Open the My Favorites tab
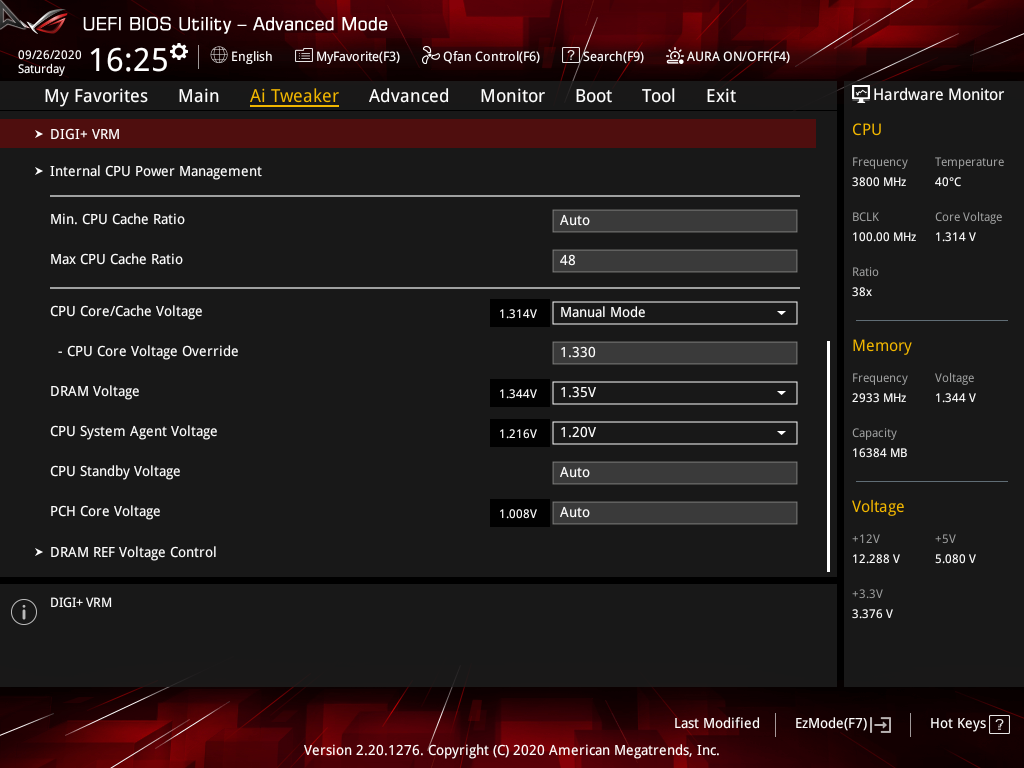 click(96, 96)
